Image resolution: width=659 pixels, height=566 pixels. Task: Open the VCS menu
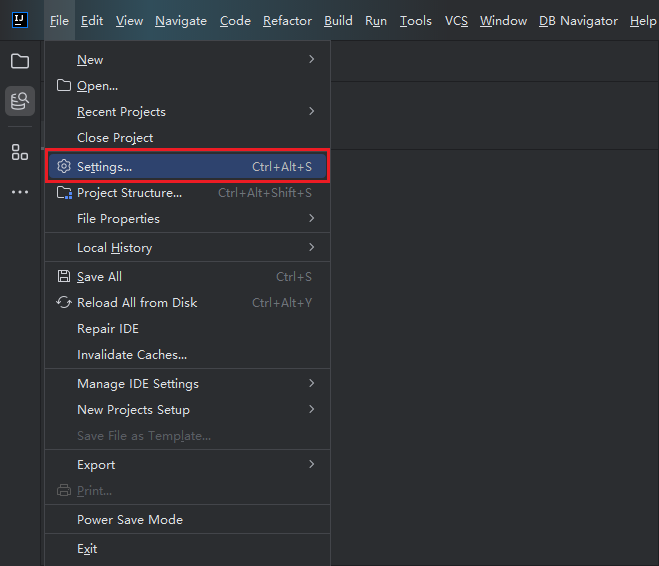pyautogui.click(x=456, y=21)
